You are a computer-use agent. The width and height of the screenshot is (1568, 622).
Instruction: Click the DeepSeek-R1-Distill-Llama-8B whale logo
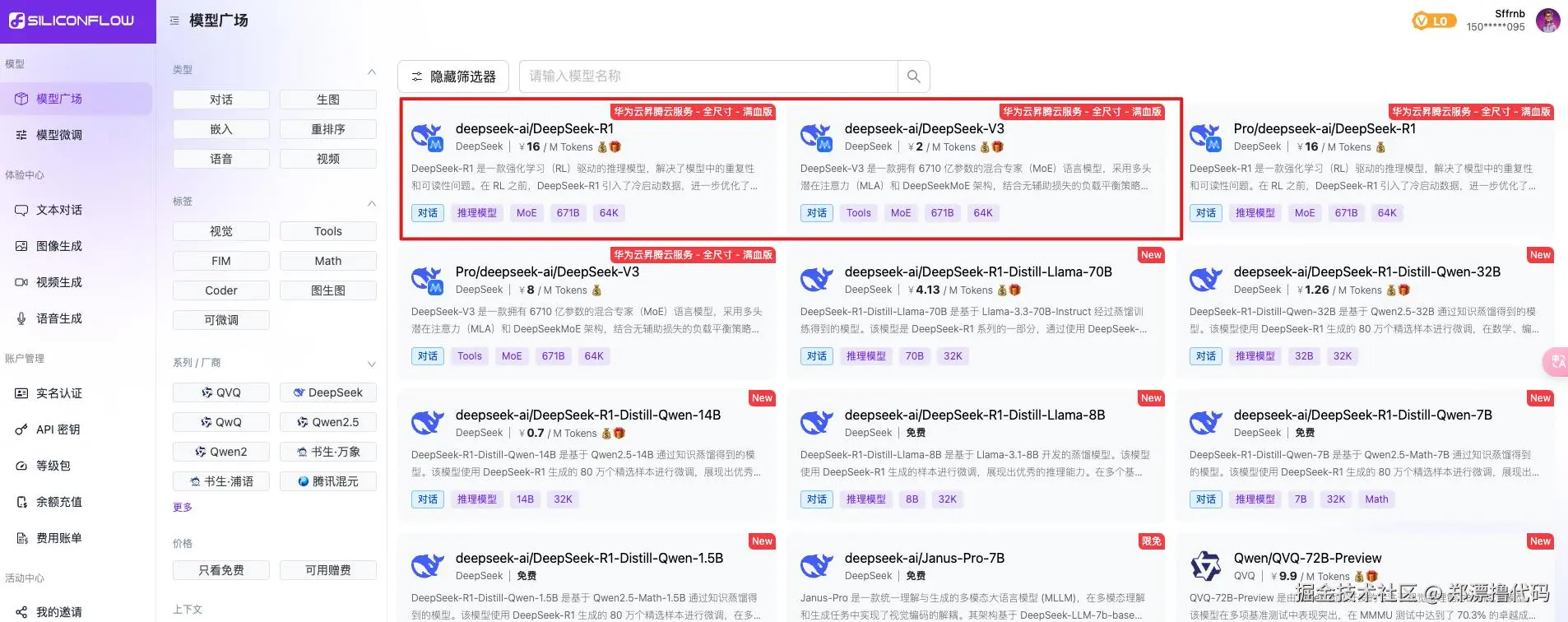coord(816,423)
